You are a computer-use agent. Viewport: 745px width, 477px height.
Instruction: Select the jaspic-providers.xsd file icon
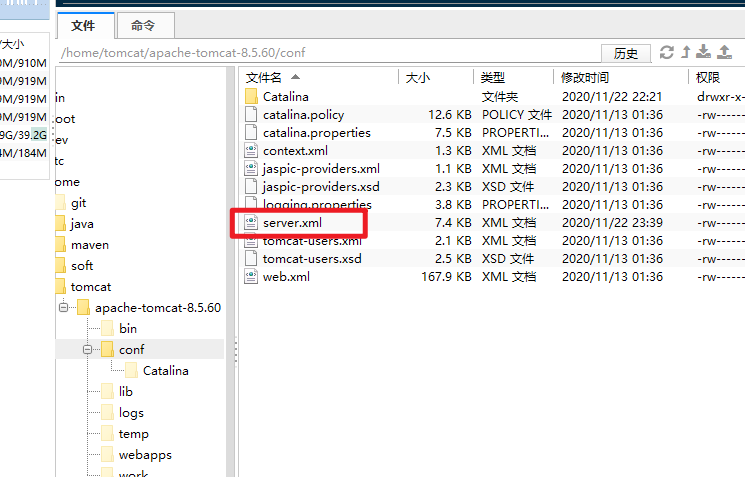(251, 187)
